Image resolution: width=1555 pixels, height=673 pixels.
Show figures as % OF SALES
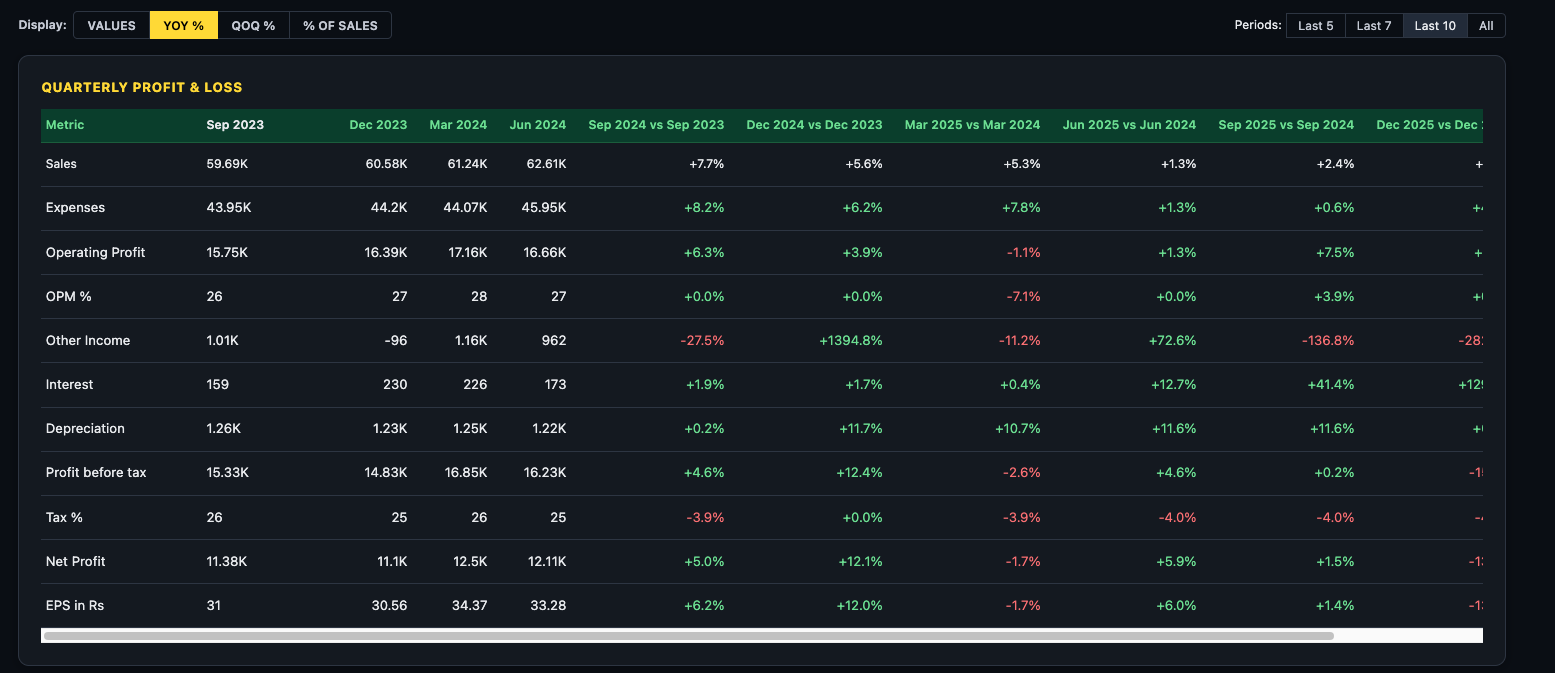tap(340, 25)
